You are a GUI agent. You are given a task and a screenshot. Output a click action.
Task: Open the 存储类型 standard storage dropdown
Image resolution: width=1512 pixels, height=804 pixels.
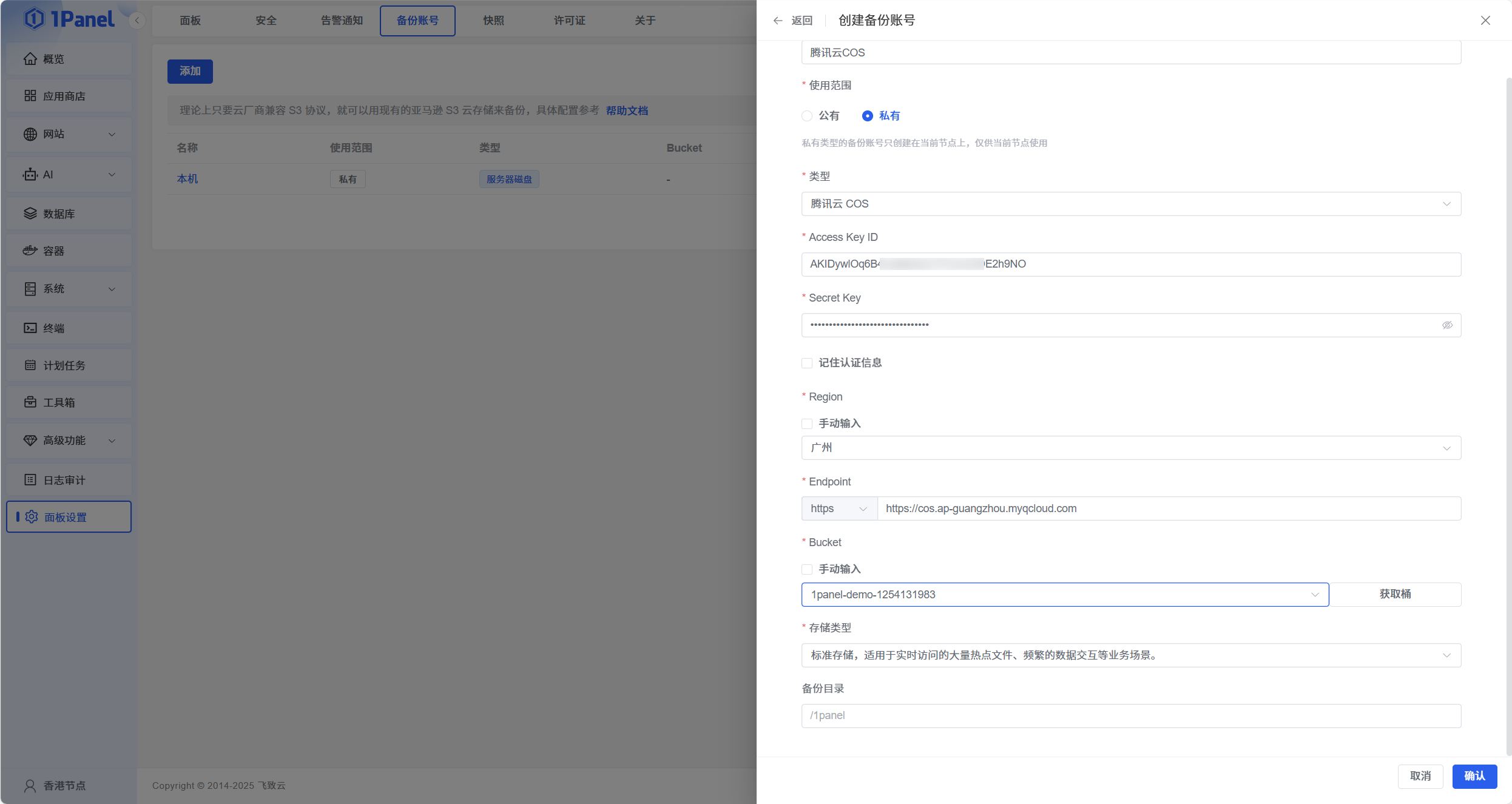(x=1131, y=655)
